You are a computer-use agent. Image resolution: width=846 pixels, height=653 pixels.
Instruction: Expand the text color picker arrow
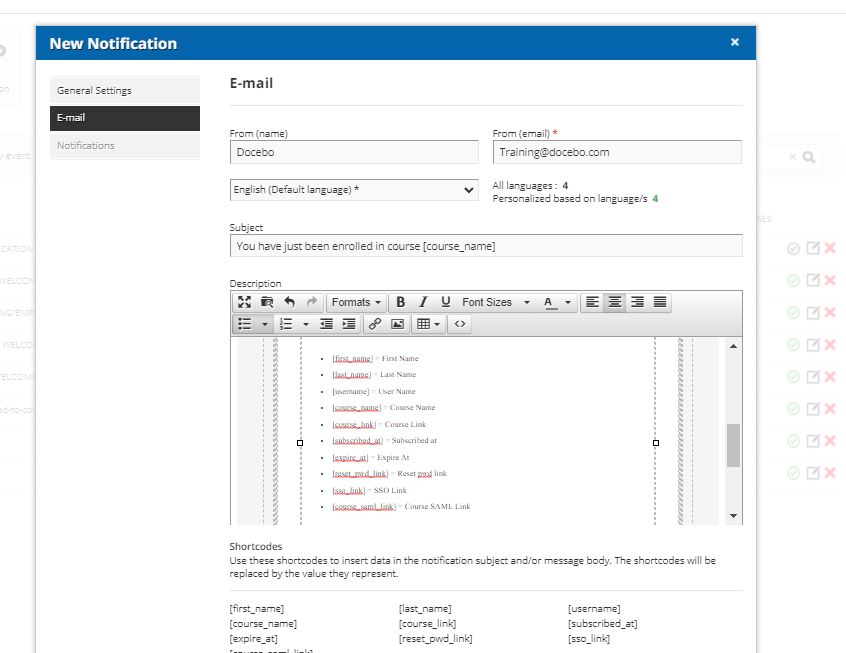coord(568,302)
